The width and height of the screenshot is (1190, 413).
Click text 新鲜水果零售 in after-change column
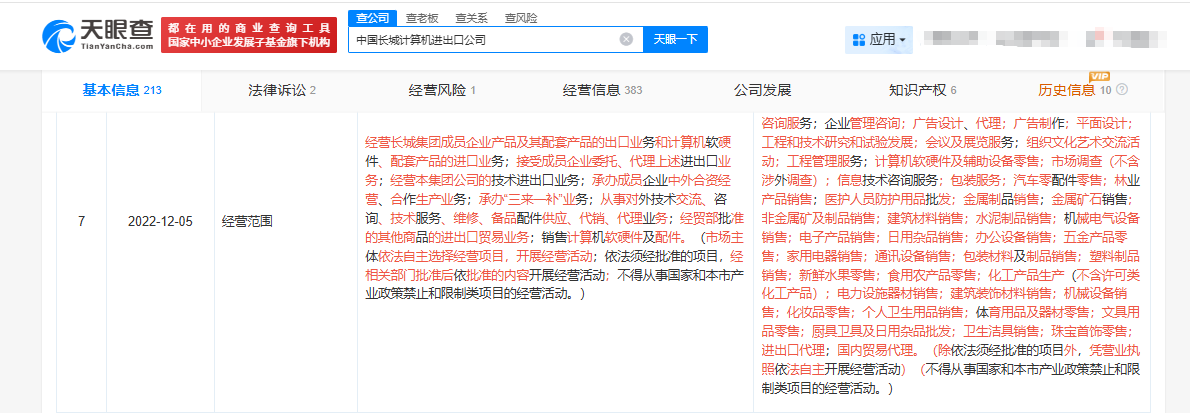pyautogui.click(x=833, y=274)
